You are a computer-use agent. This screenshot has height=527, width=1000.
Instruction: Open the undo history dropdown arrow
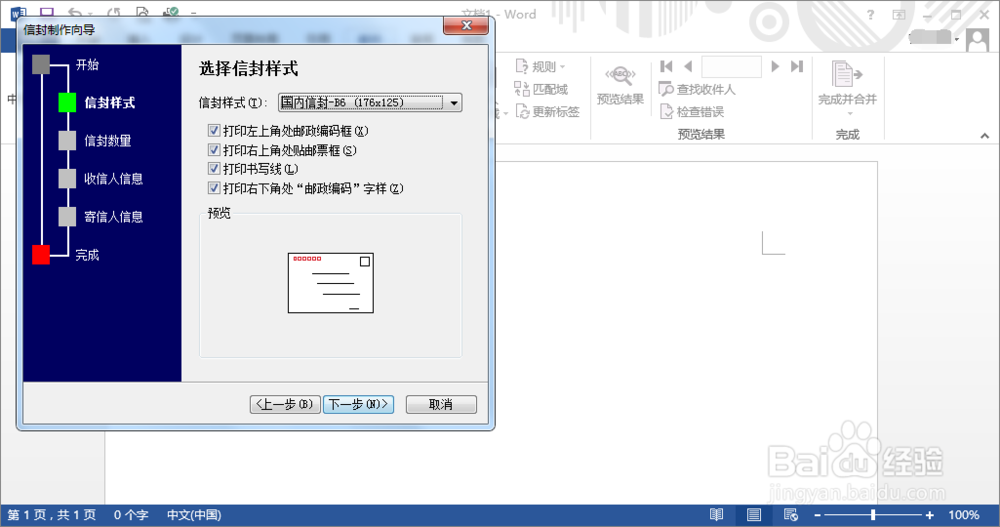pos(90,13)
